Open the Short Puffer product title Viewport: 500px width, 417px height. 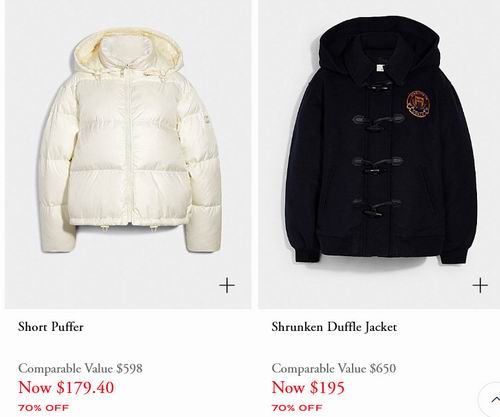(51, 327)
